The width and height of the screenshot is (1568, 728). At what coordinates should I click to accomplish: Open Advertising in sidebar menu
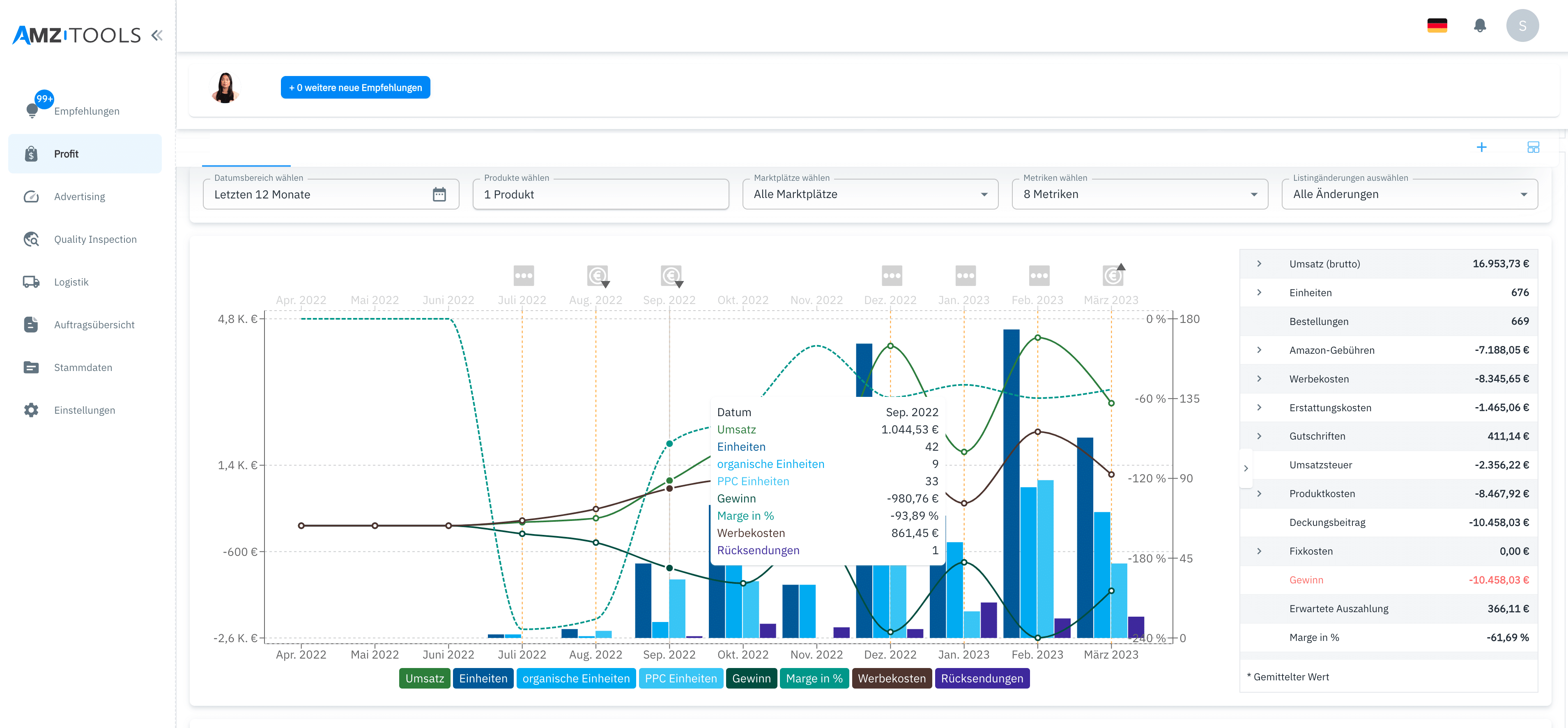click(x=79, y=197)
